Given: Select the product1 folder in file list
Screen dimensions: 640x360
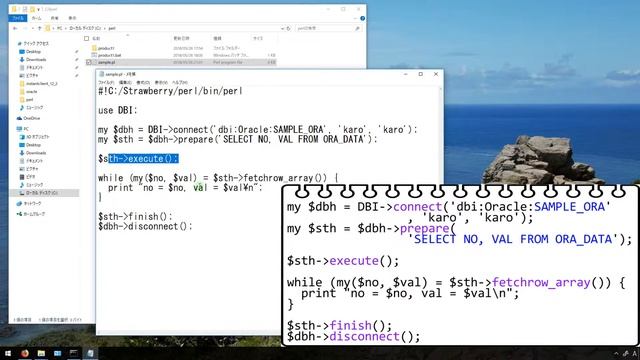Looking at the screenshot, I should (106, 48).
